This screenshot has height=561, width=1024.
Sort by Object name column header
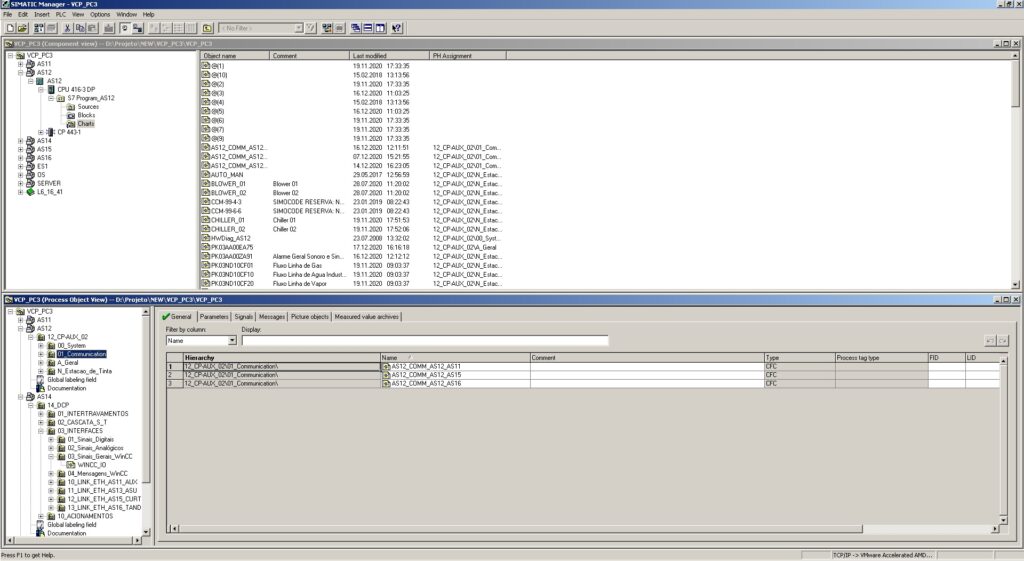235,56
